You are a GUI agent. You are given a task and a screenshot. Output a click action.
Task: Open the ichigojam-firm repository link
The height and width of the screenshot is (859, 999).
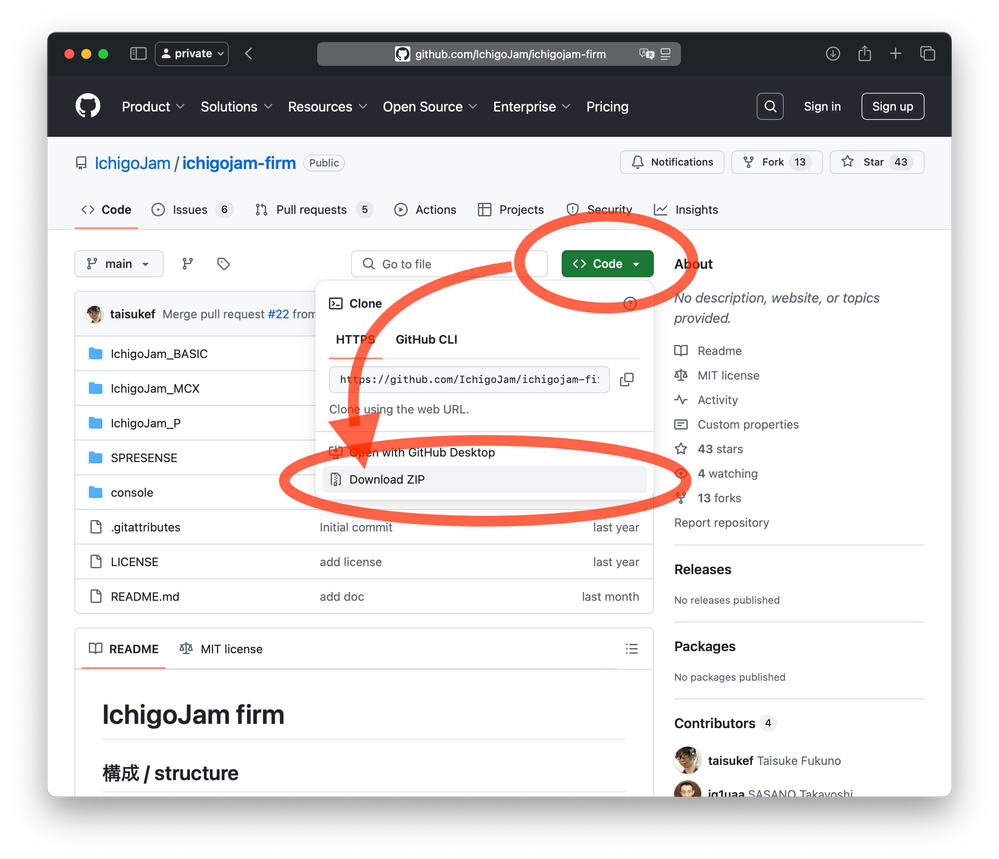click(239, 163)
